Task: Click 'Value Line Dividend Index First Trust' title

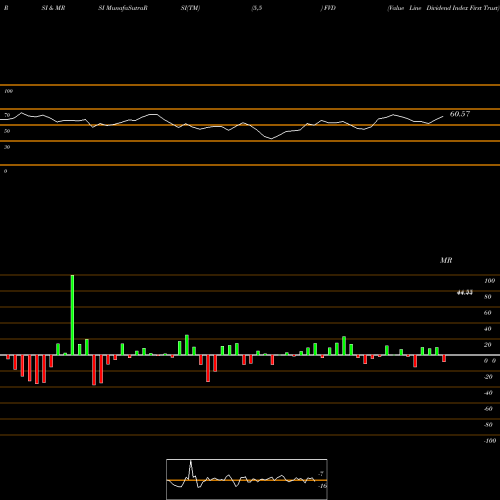Action: pos(443,8)
